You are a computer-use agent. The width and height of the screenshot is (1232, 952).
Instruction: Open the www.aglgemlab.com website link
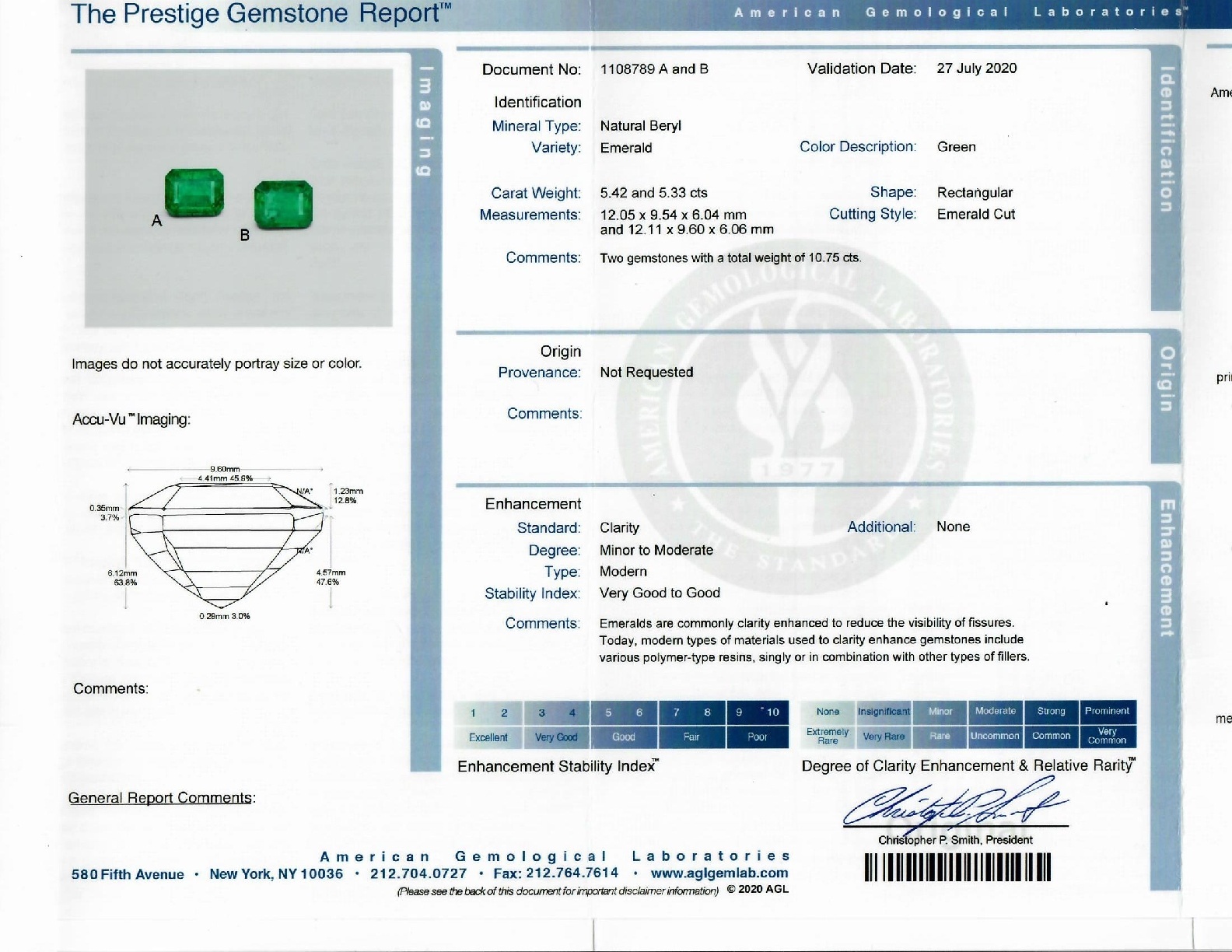point(719,873)
